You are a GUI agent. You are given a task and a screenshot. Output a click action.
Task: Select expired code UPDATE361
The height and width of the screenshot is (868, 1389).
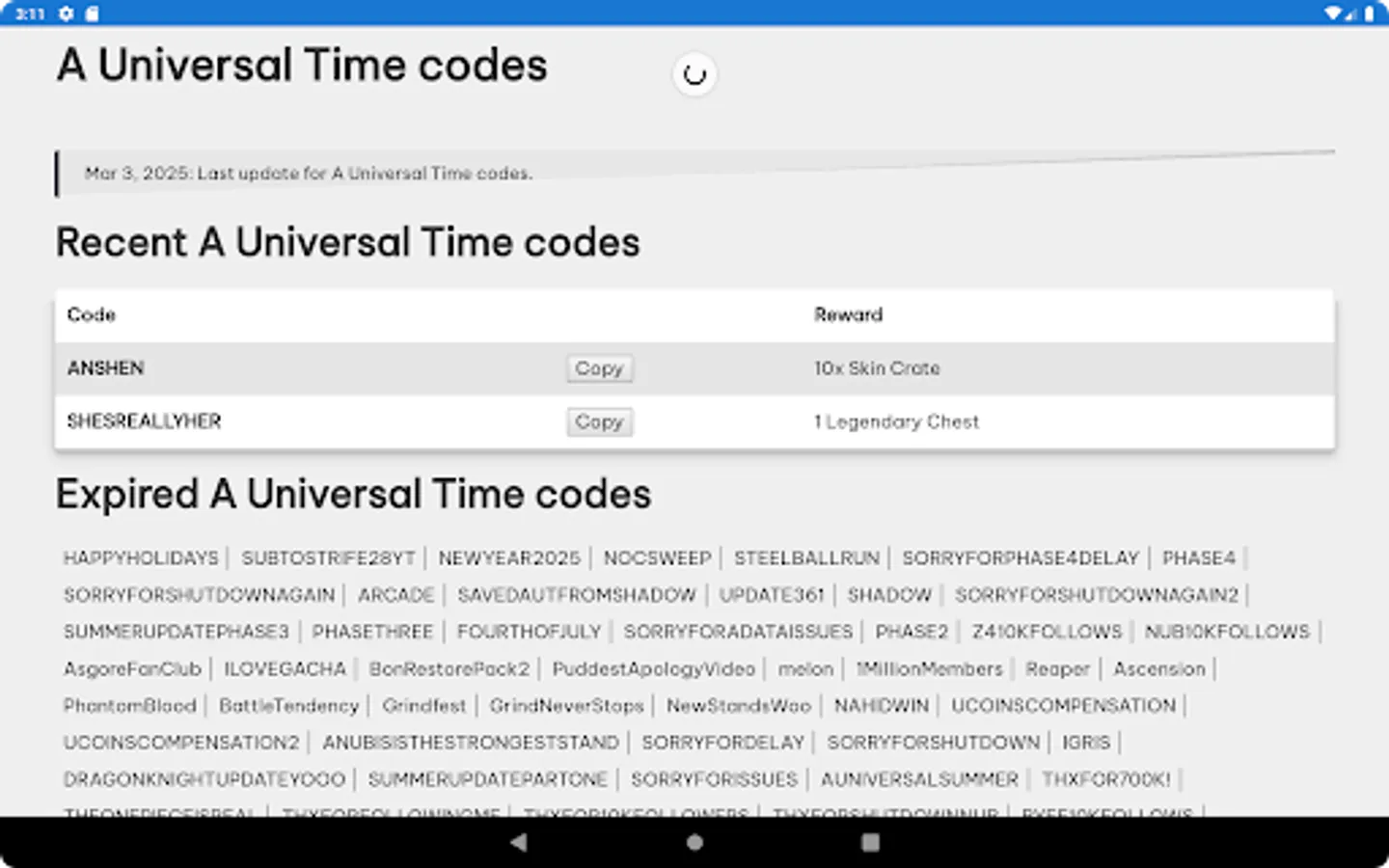(x=772, y=595)
